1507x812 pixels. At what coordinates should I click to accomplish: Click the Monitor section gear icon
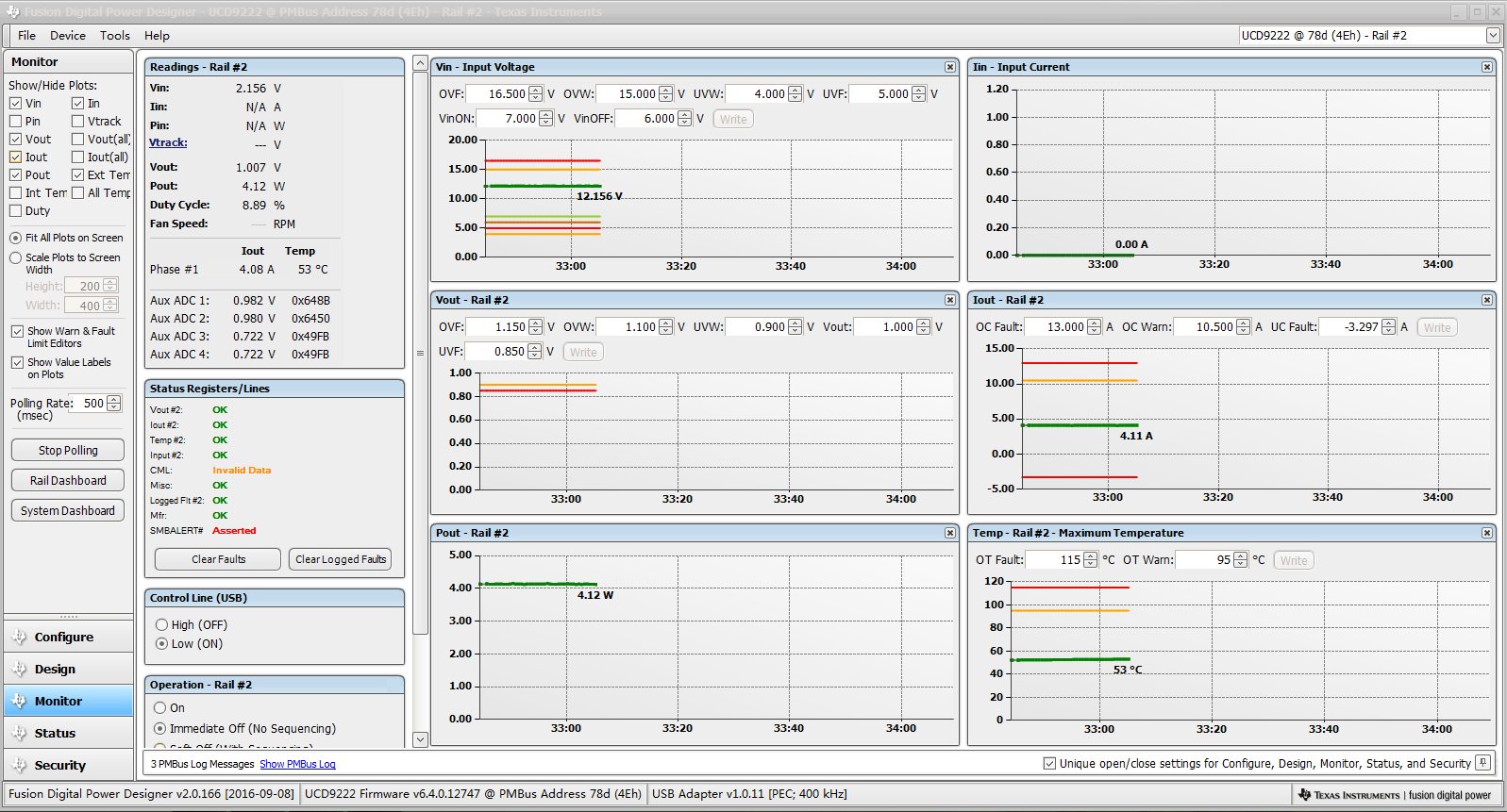point(19,702)
